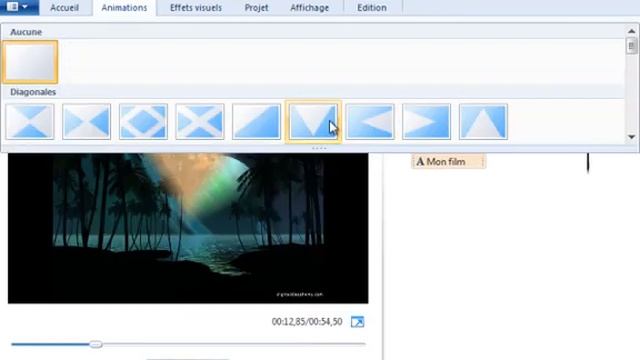Image resolution: width=640 pixels, height=360 pixels.
Task: Select the Mon film title clip
Action: coord(448,162)
